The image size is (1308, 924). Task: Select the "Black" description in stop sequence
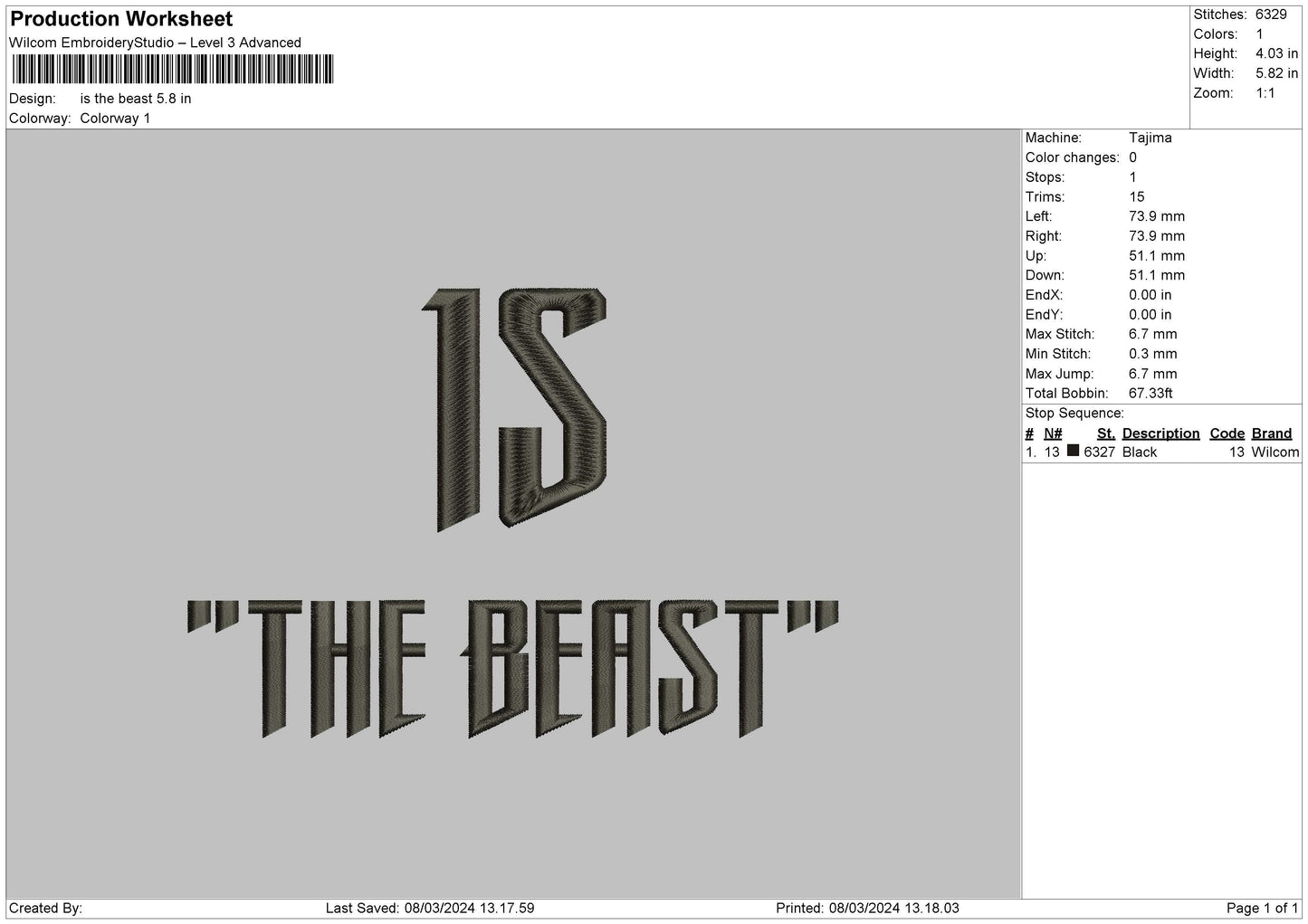[x=1140, y=452]
